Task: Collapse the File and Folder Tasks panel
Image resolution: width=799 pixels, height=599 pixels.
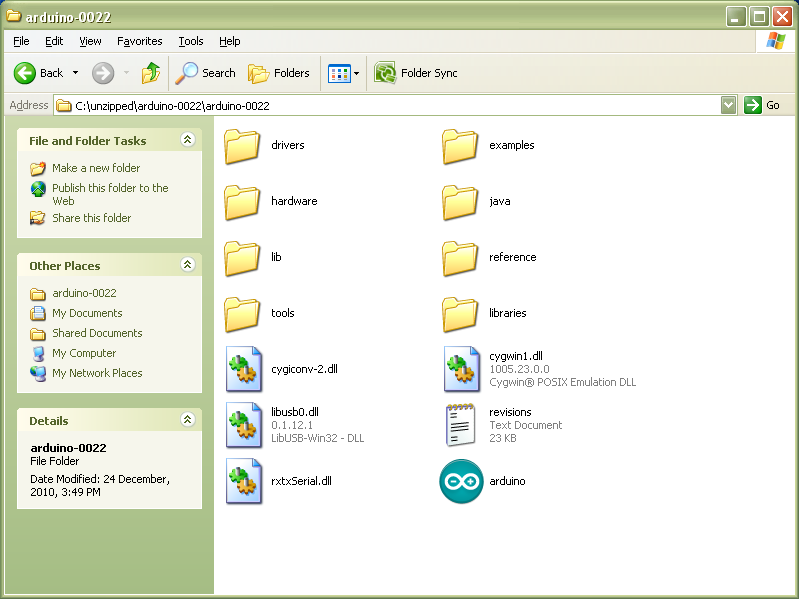Action: click(187, 140)
